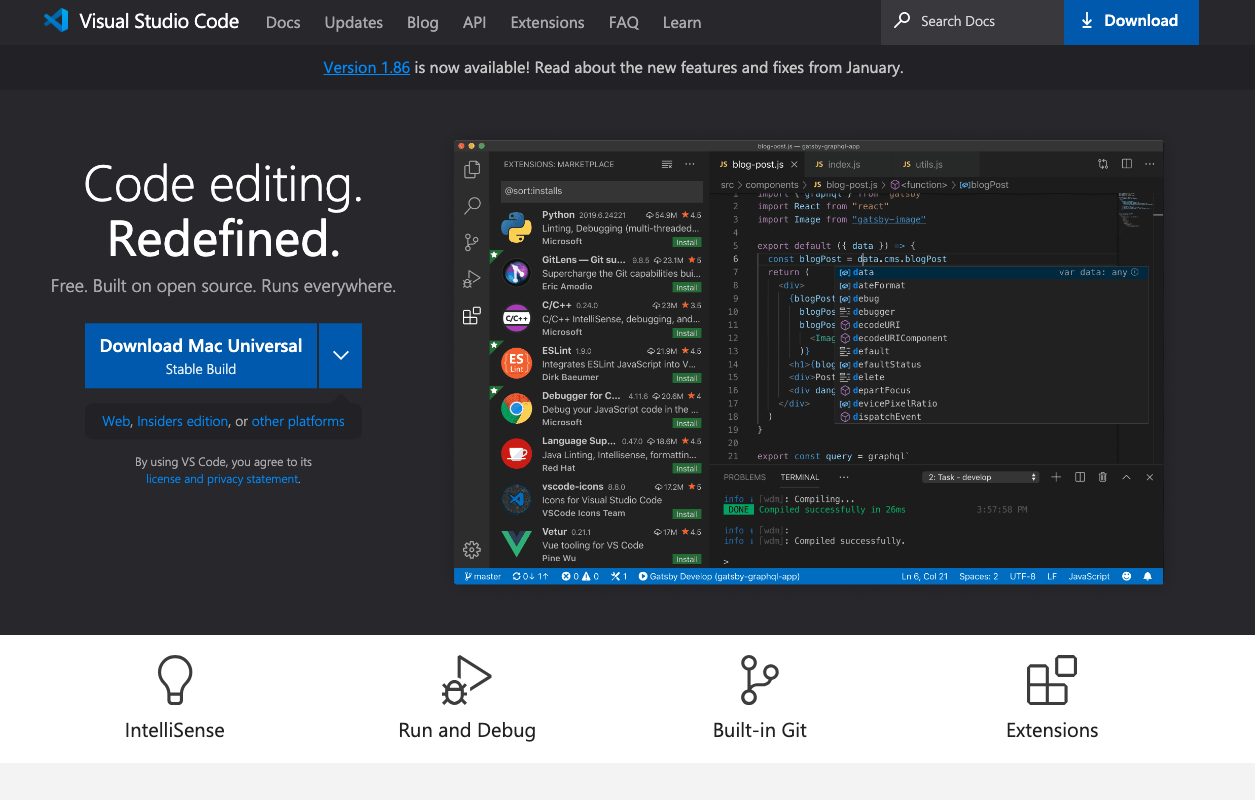This screenshot has width=1255, height=800.
Task: Click the Run and Debug bug icon
Action: pos(466,681)
